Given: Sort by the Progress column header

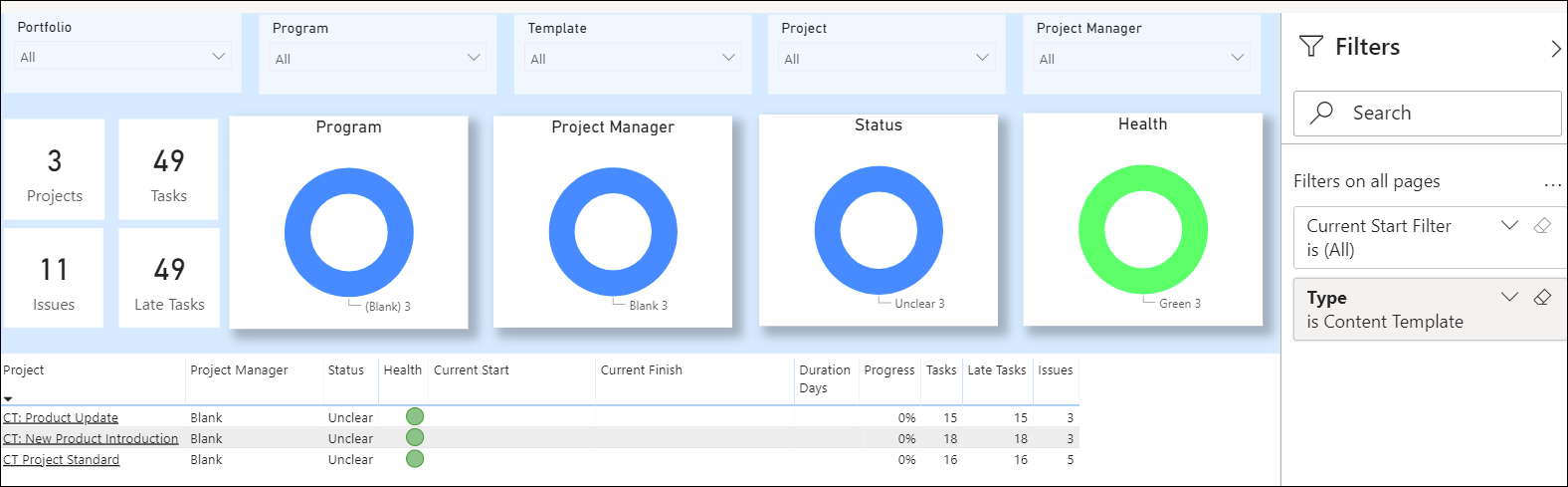Looking at the screenshot, I should pyautogui.click(x=888, y=370).
